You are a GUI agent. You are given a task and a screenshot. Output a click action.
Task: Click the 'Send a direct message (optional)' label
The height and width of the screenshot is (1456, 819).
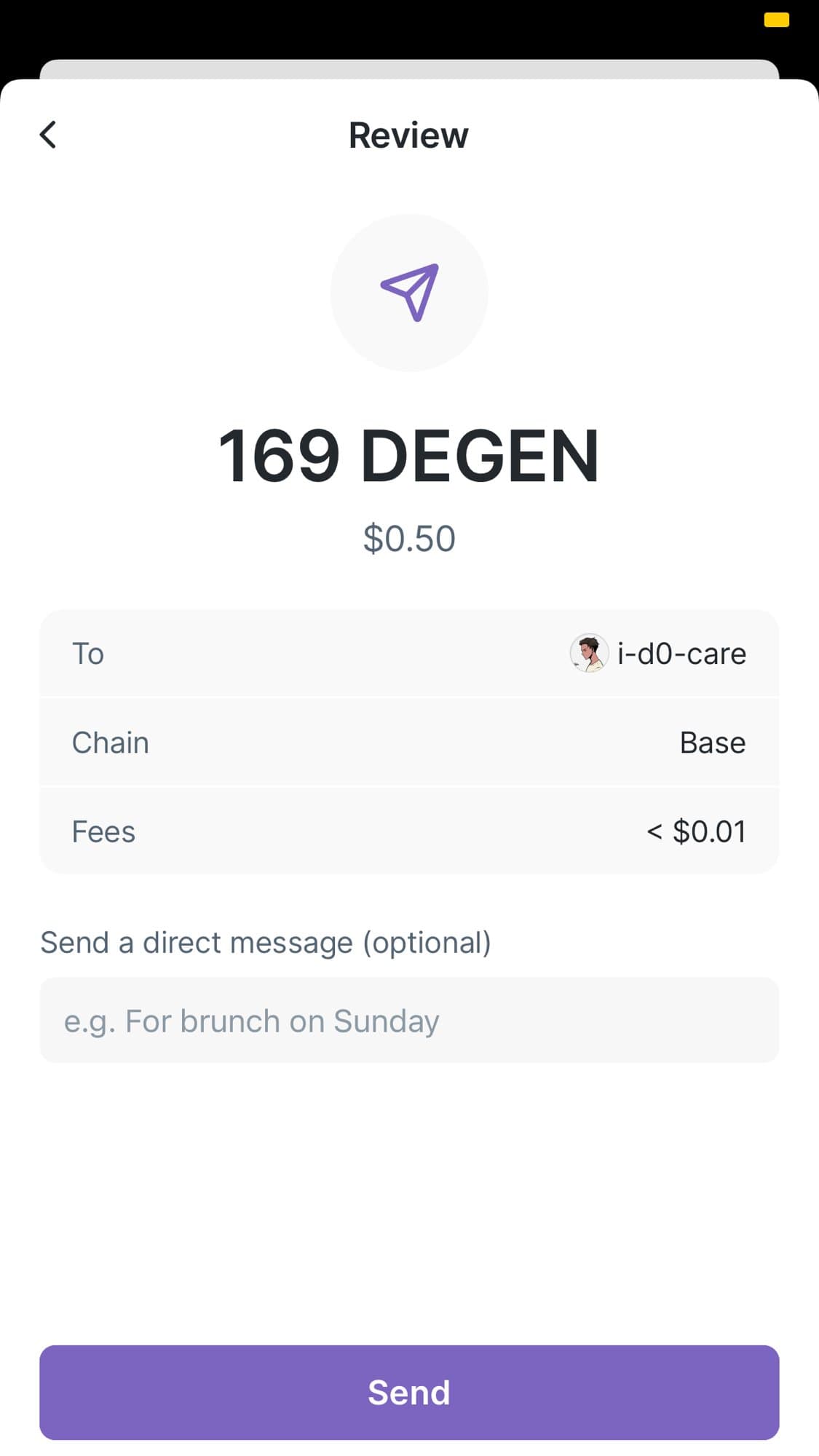(266, 942)
